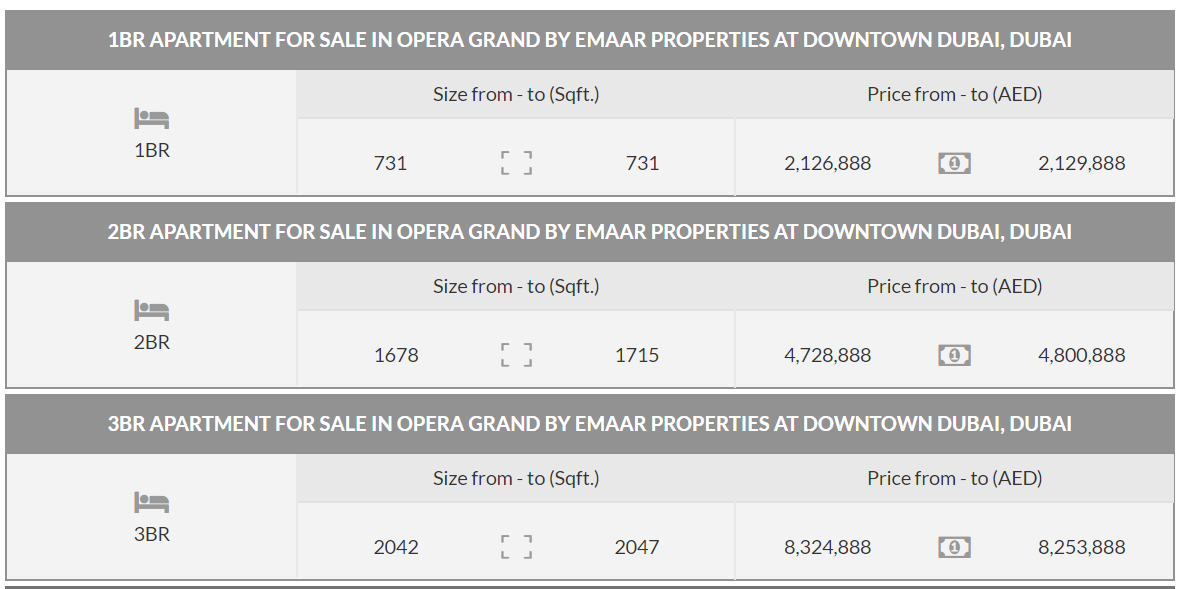
Task: Click the 1BR Apartment for Sale header
Action: pos(589,40)
